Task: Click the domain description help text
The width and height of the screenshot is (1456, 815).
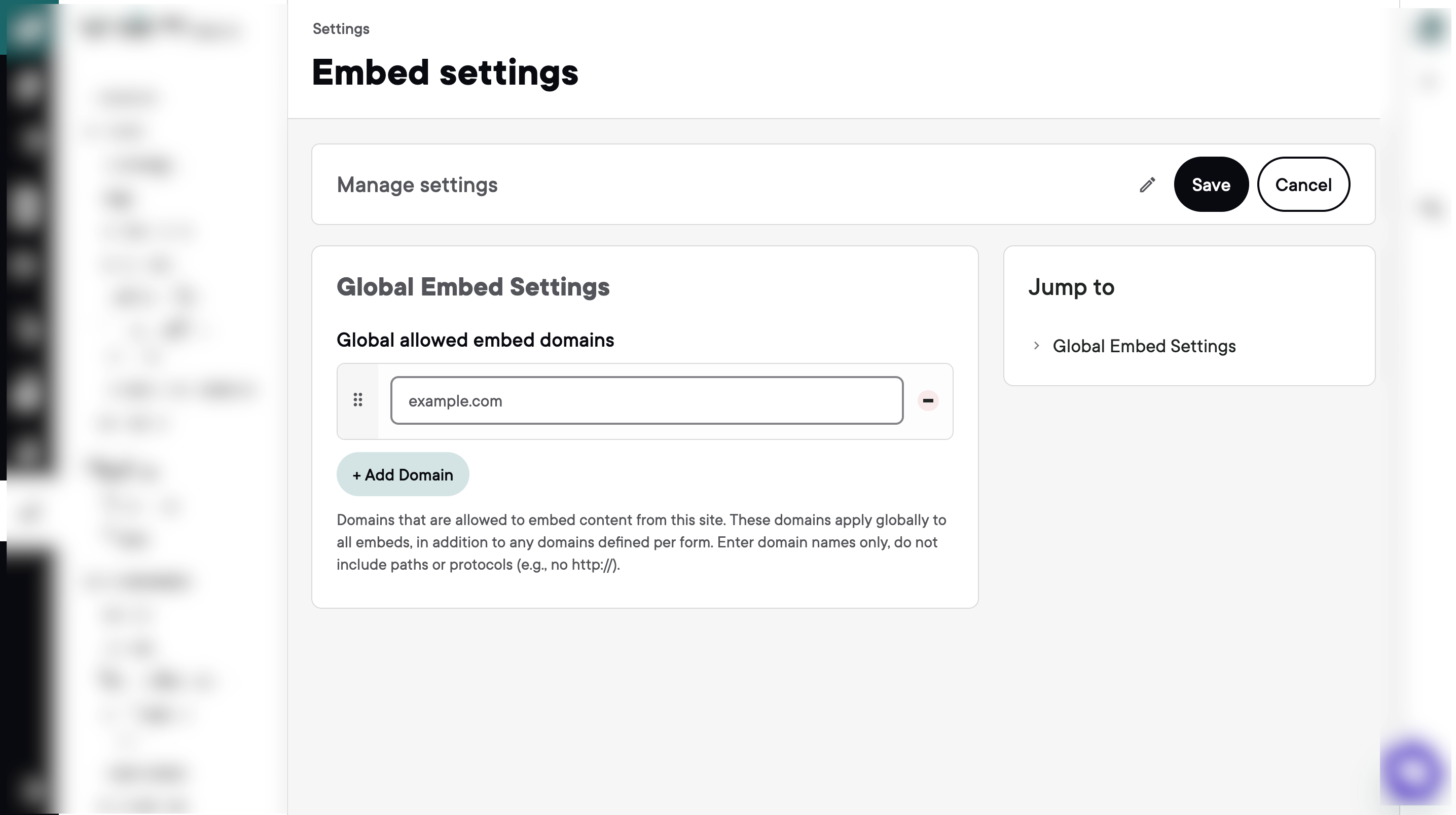Action: [x=641, y=541]
